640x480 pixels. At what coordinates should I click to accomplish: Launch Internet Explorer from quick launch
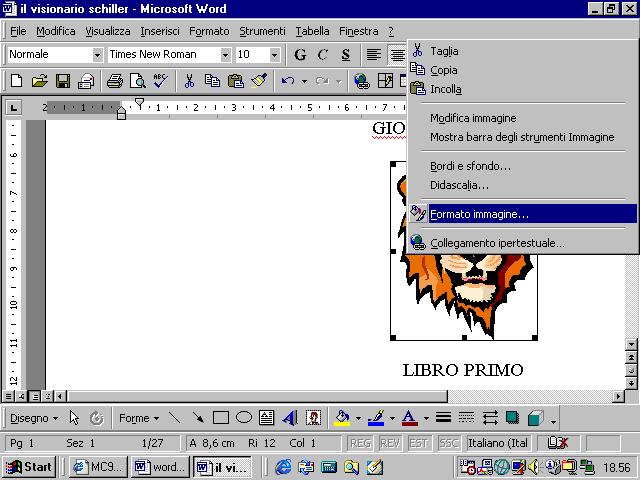(x=283, y=467)
